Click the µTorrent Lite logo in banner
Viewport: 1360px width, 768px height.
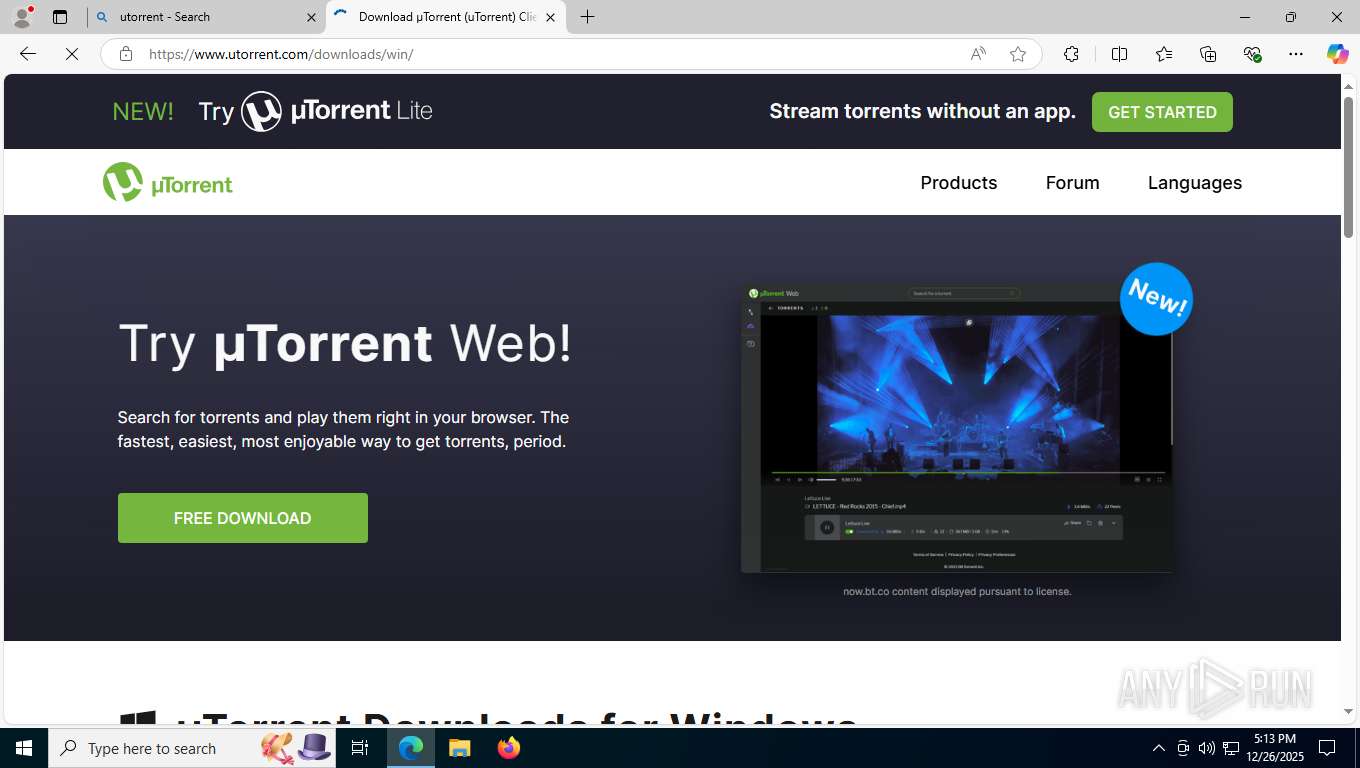tap(336, 111)
